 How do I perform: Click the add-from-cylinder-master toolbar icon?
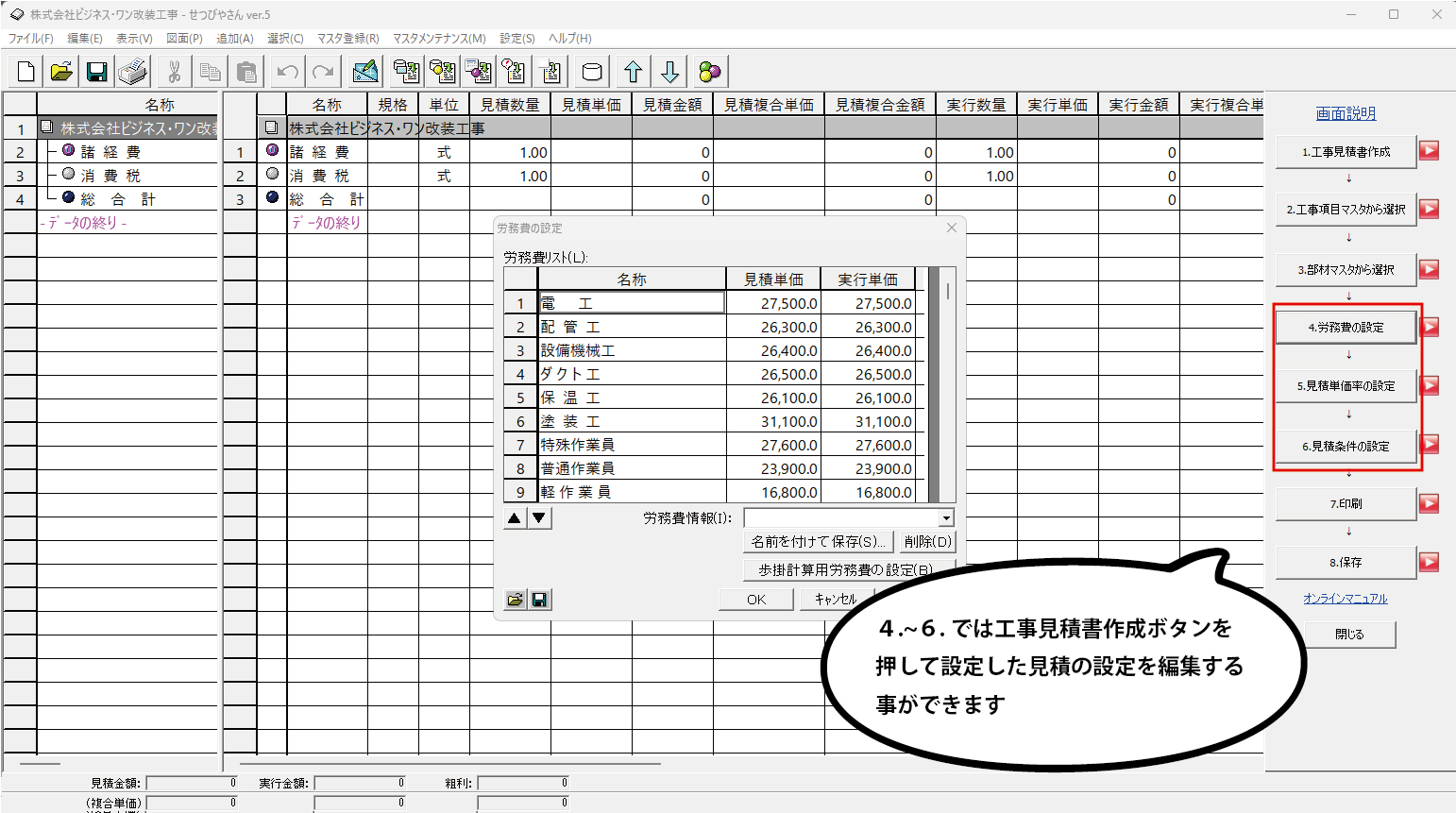click(443, 72)
